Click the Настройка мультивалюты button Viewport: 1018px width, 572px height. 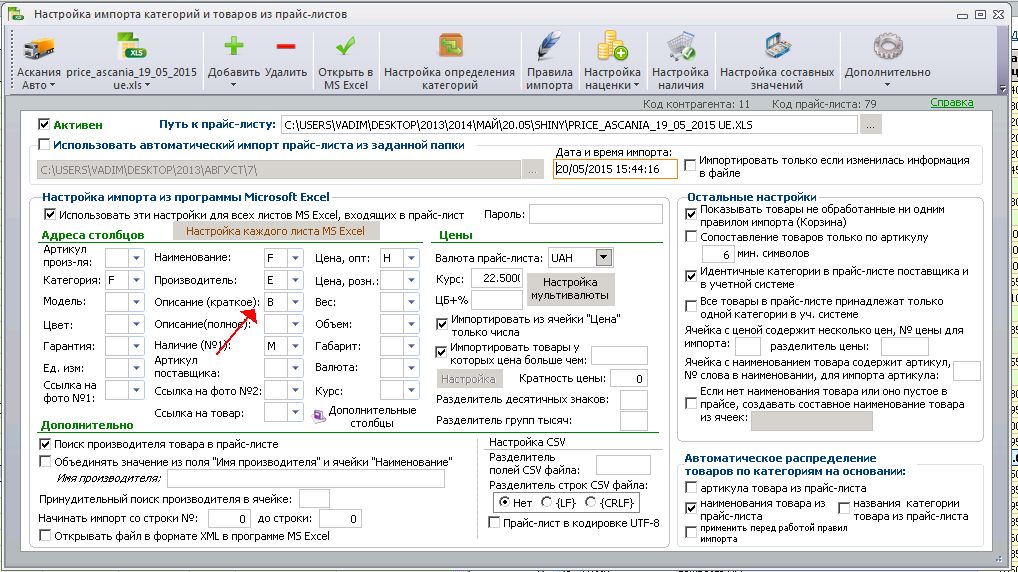pos(570,289)
